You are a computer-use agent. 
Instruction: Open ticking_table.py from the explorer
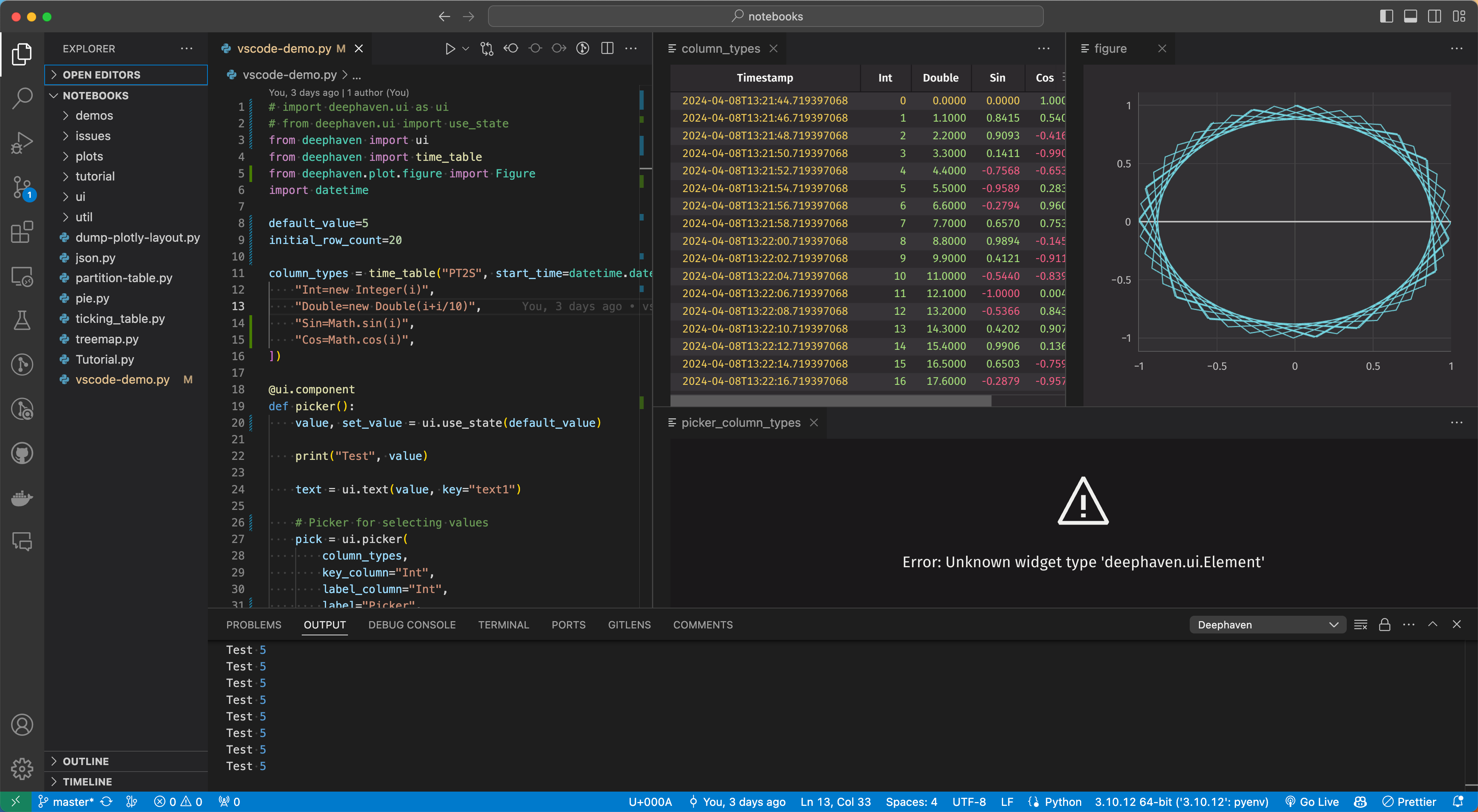click(x=120, y=319)
